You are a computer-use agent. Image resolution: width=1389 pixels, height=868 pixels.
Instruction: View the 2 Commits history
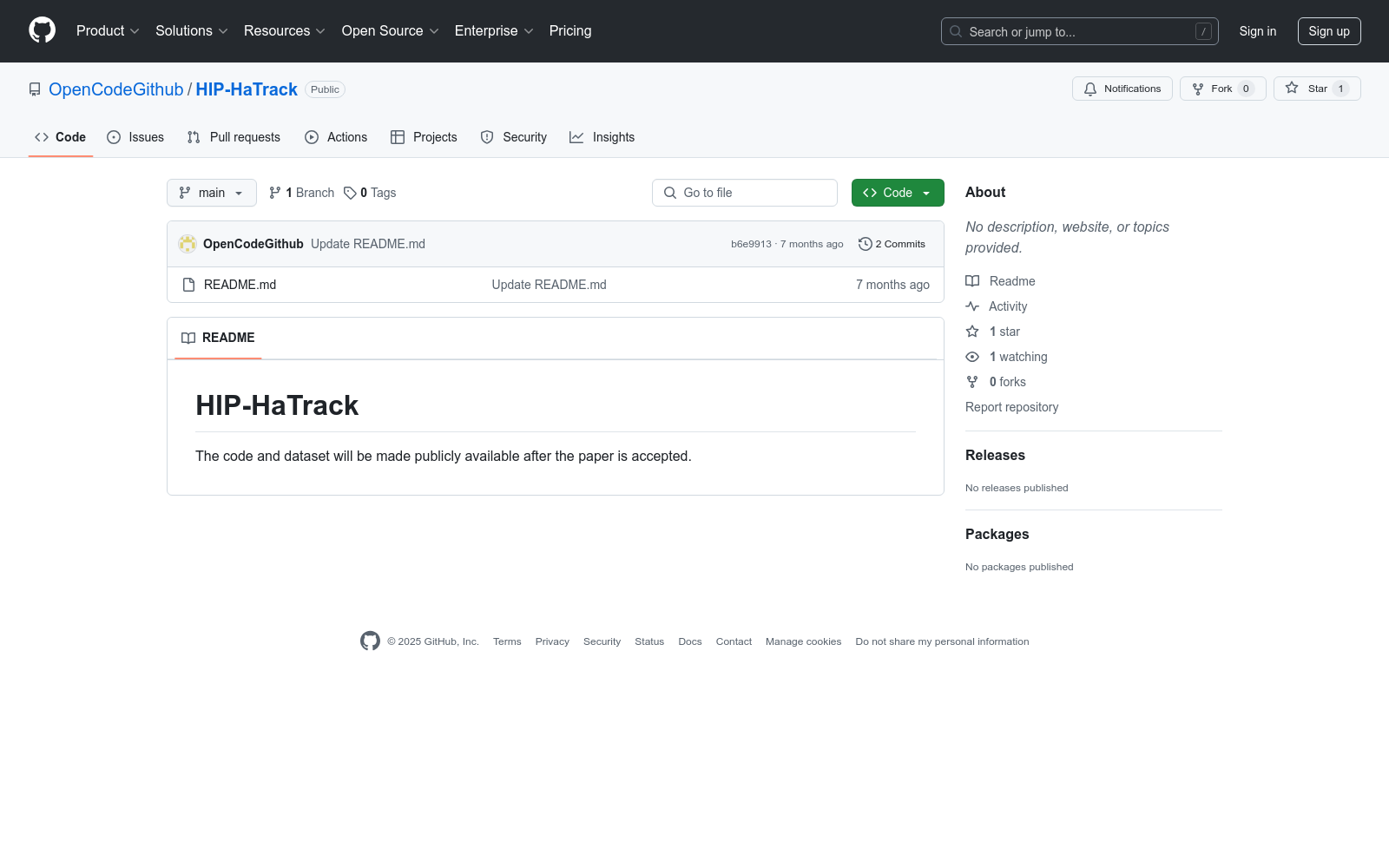tap(892, 244)
